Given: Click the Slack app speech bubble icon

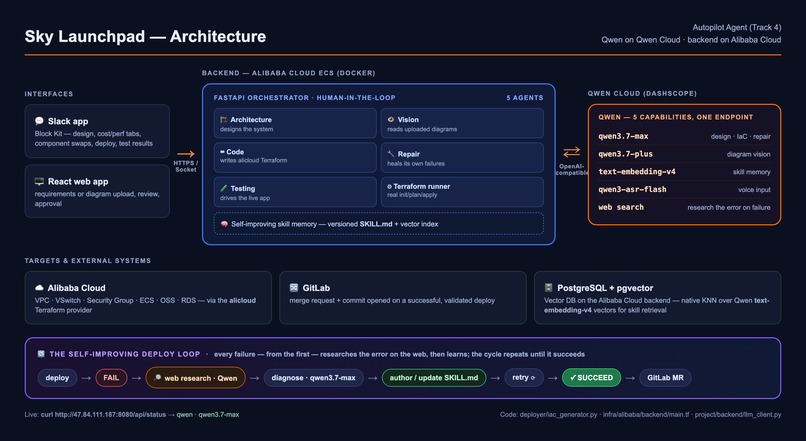Looking at the screenshot, I should [x=39, y=121].
